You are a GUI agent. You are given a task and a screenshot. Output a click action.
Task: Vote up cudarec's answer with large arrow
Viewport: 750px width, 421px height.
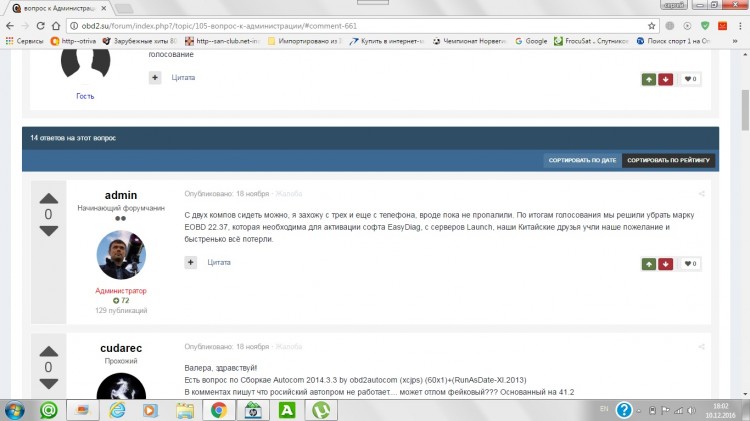(48, 352)
